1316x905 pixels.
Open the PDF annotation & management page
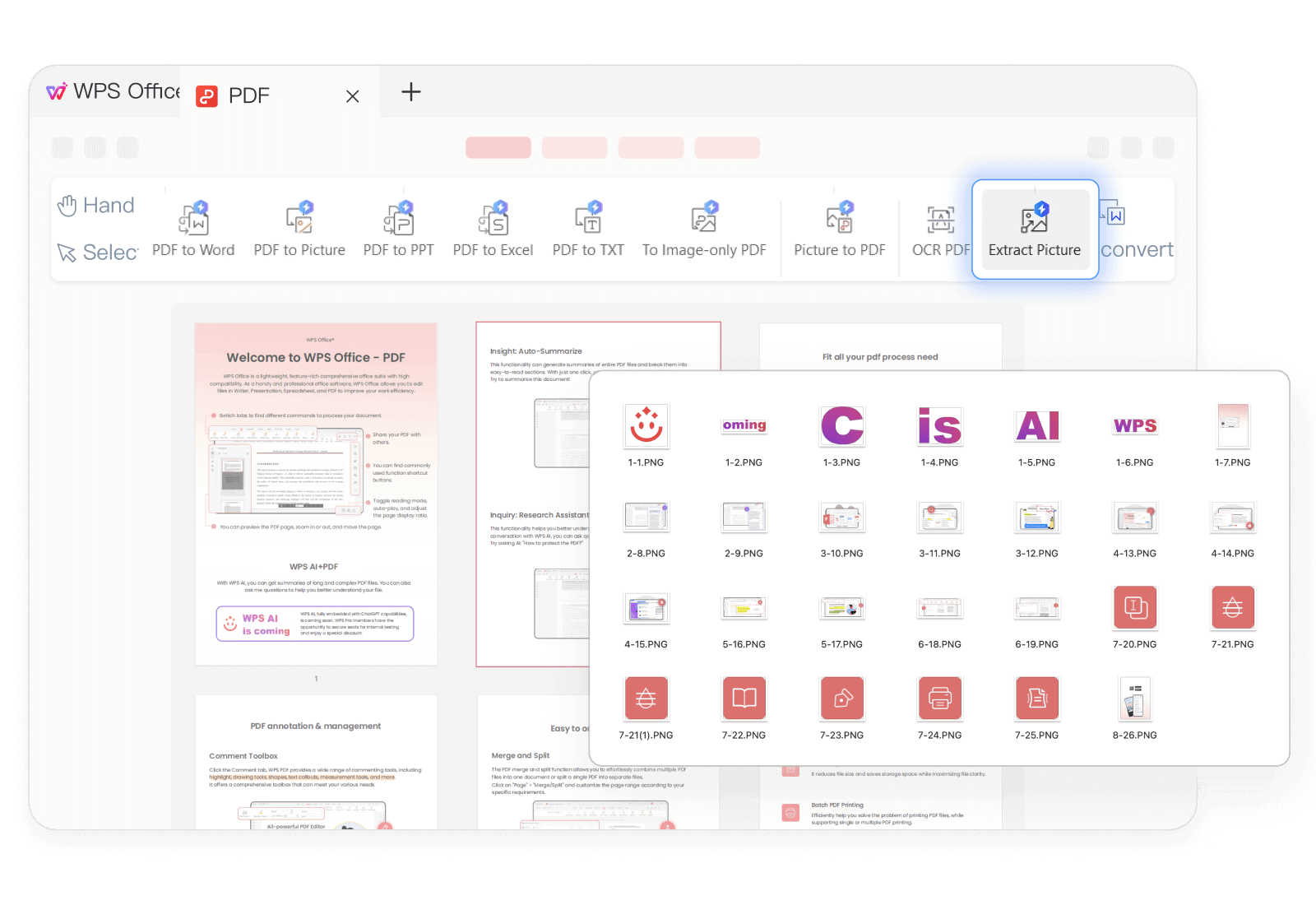tap(316, 762)
